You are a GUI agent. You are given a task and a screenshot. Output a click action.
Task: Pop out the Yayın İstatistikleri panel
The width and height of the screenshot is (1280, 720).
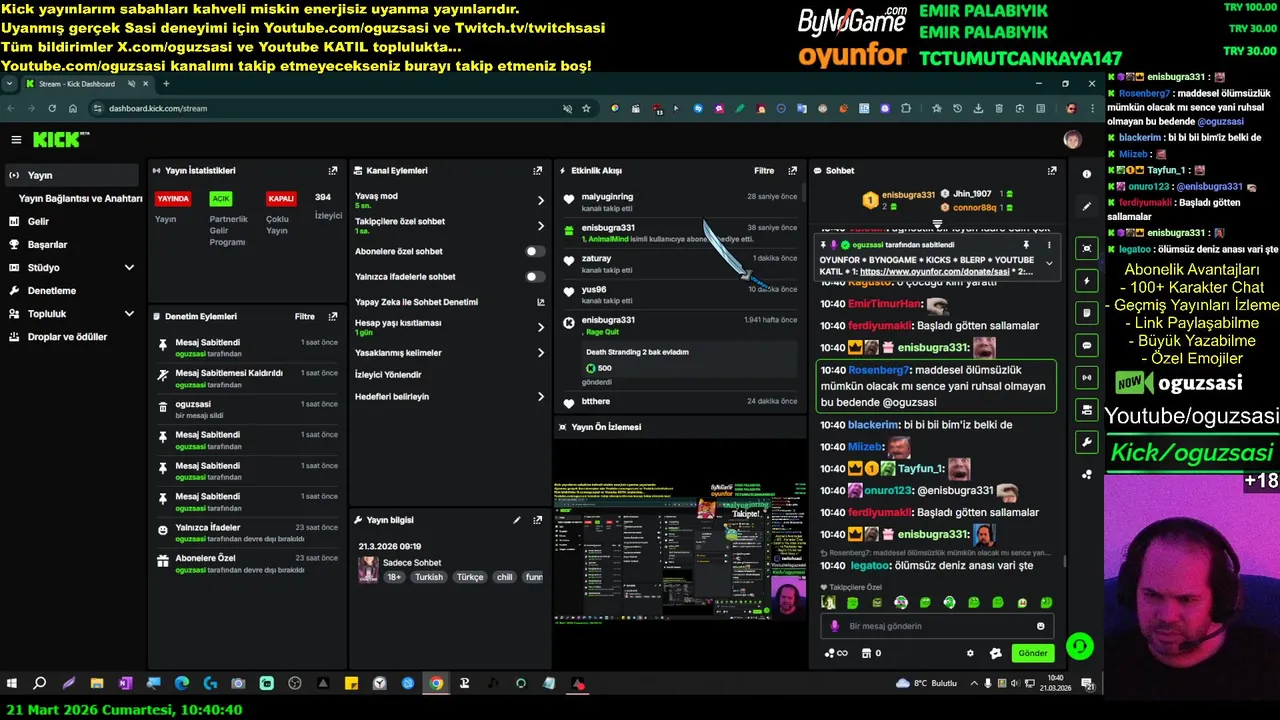[x=333, y=171]
